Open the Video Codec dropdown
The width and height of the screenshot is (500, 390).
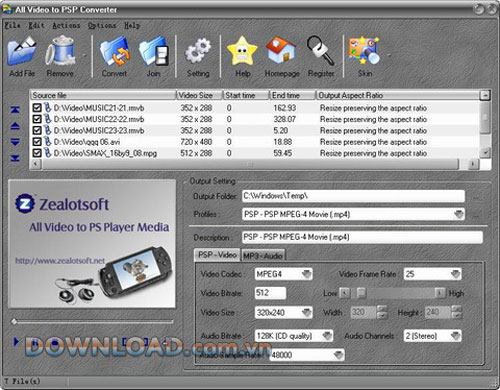[x=306, y=274]
